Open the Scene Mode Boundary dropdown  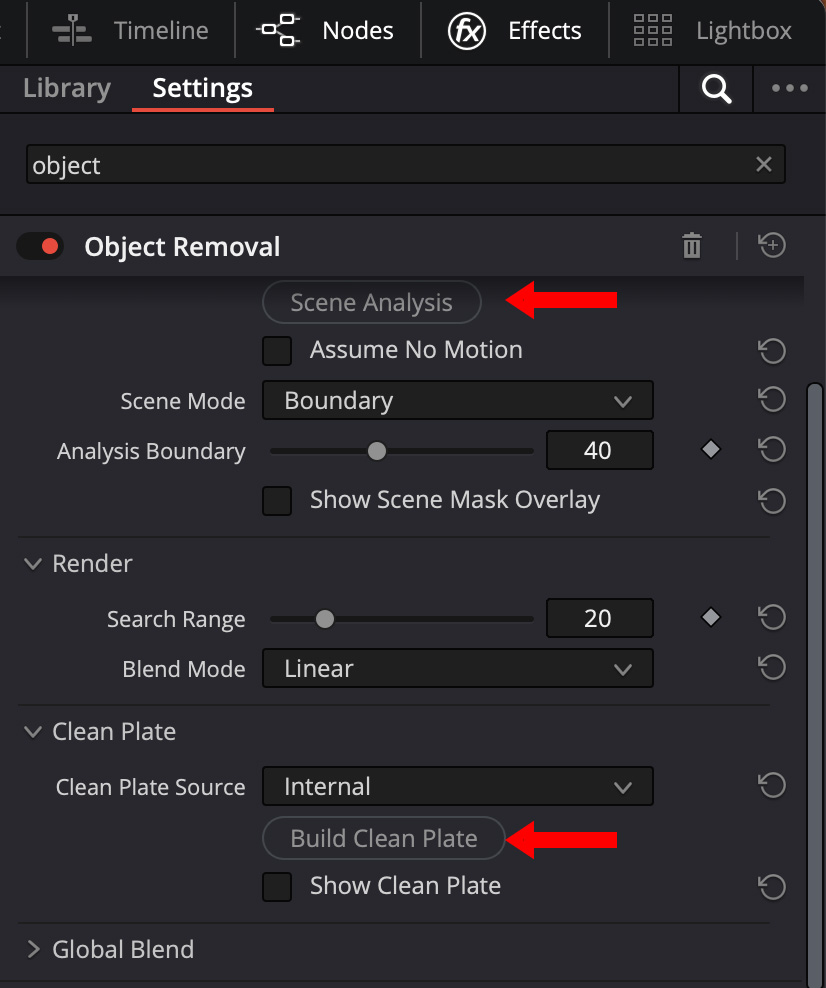point(457,400)
